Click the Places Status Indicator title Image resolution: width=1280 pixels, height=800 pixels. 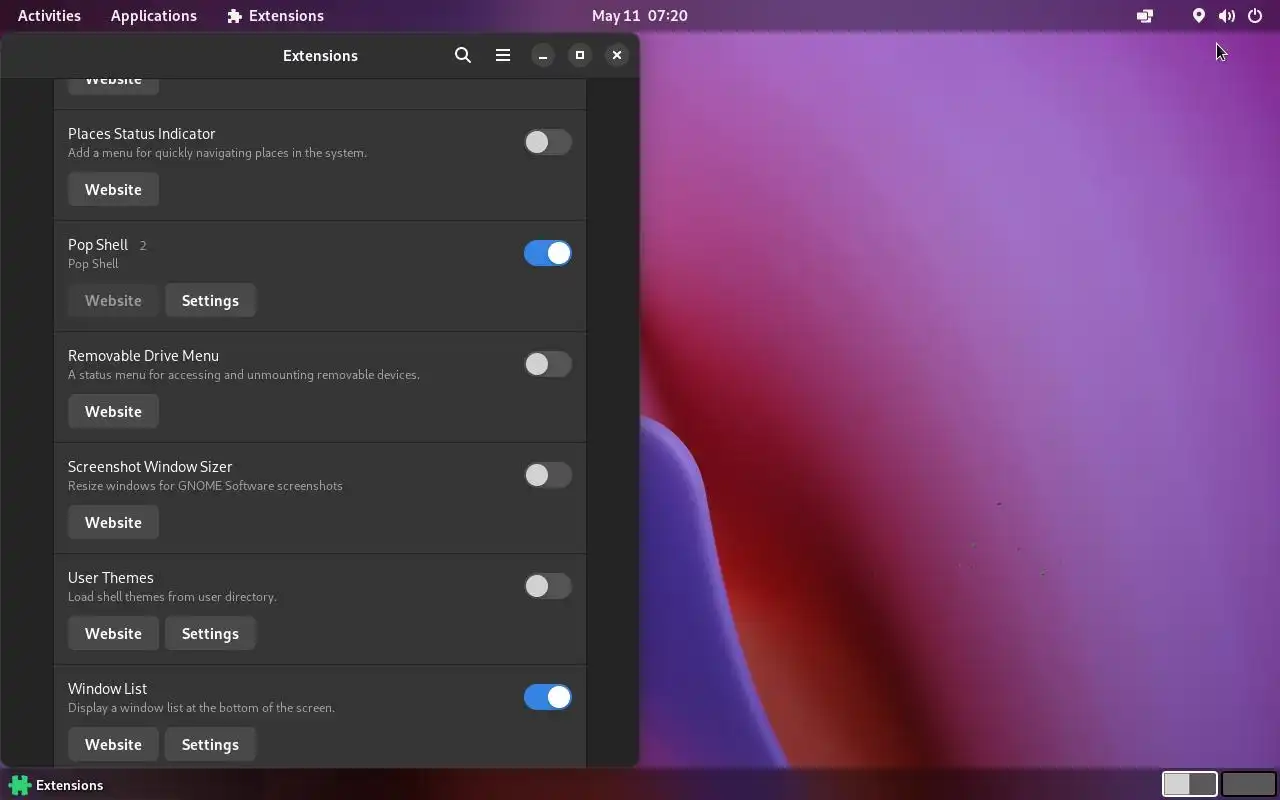[x=142, y=134]
